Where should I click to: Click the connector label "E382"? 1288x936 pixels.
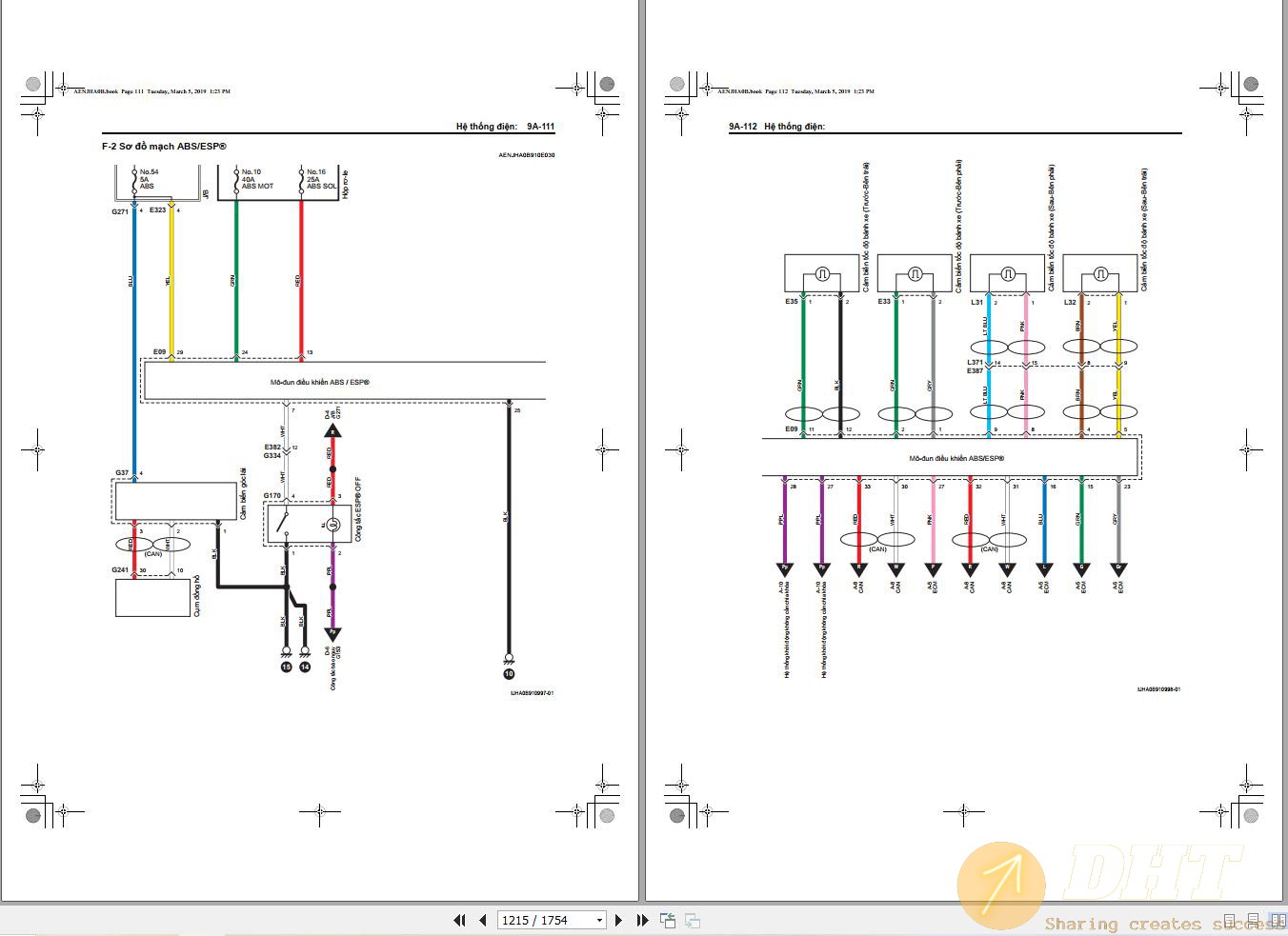[x=272, y=447]
